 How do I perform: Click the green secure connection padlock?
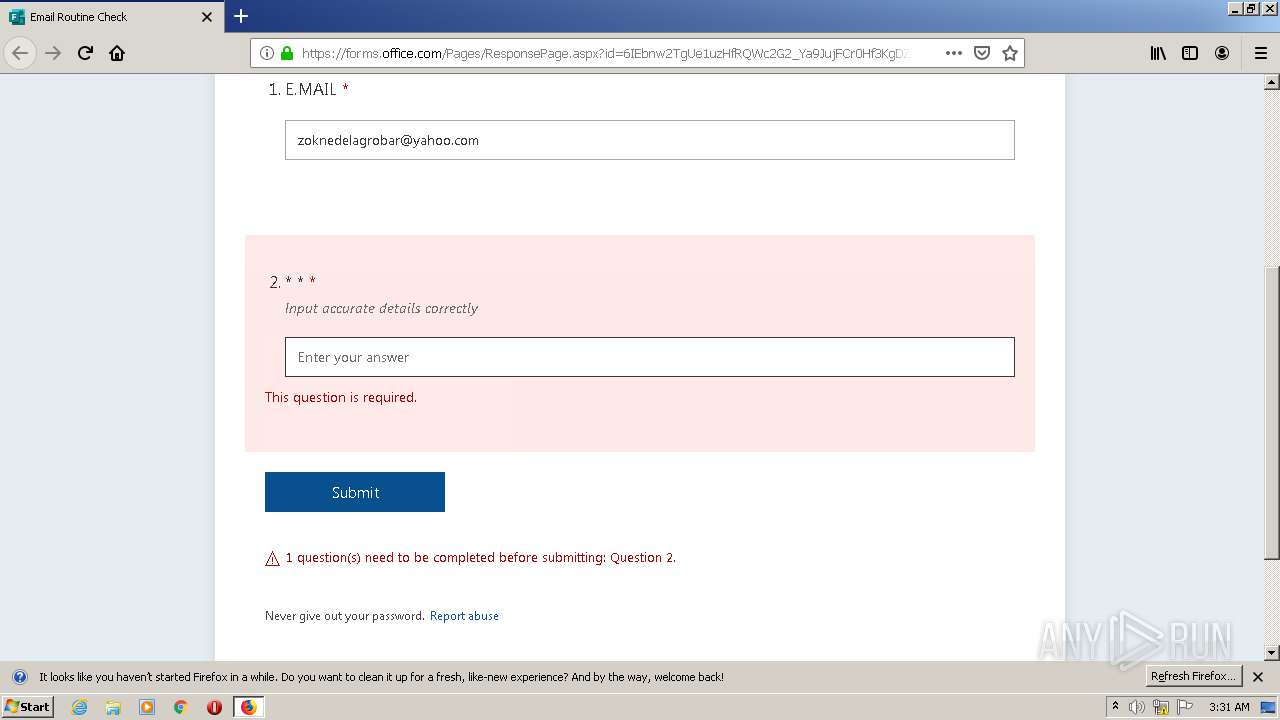[x=287, y=53]
